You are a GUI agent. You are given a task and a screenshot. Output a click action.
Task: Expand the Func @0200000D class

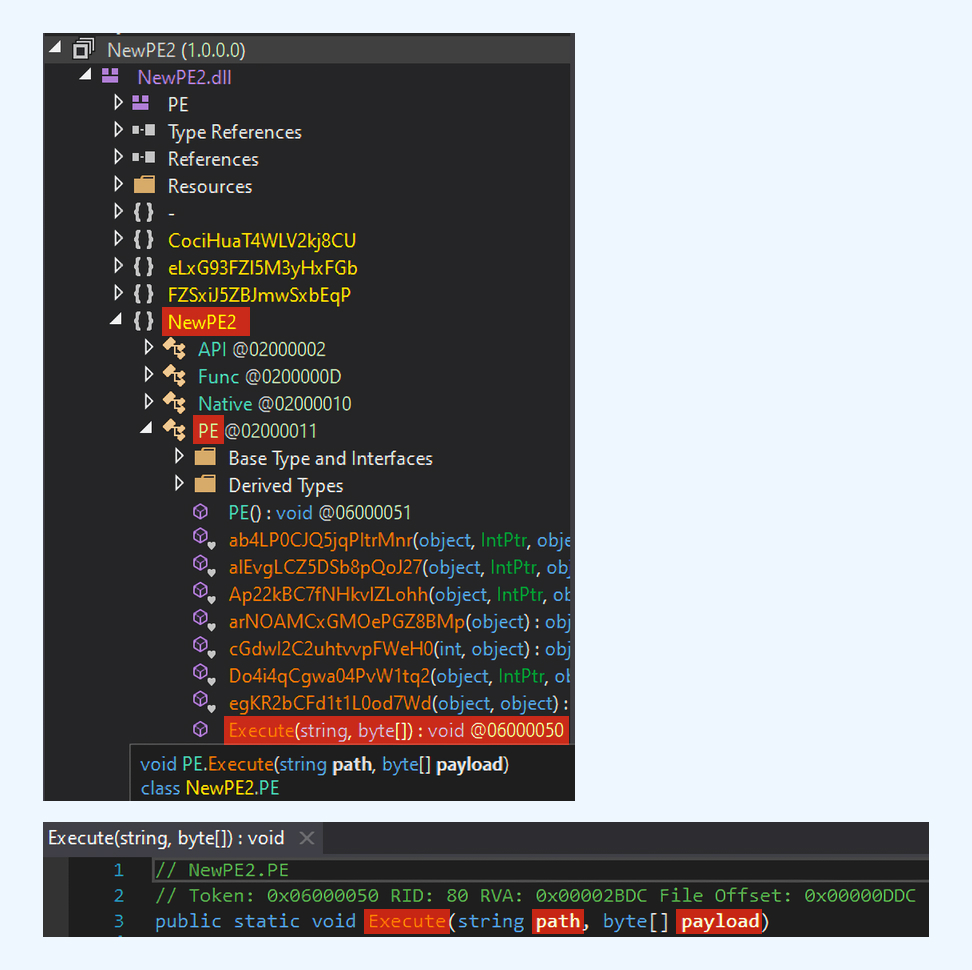pyautogui.click(x=148, y=374)
